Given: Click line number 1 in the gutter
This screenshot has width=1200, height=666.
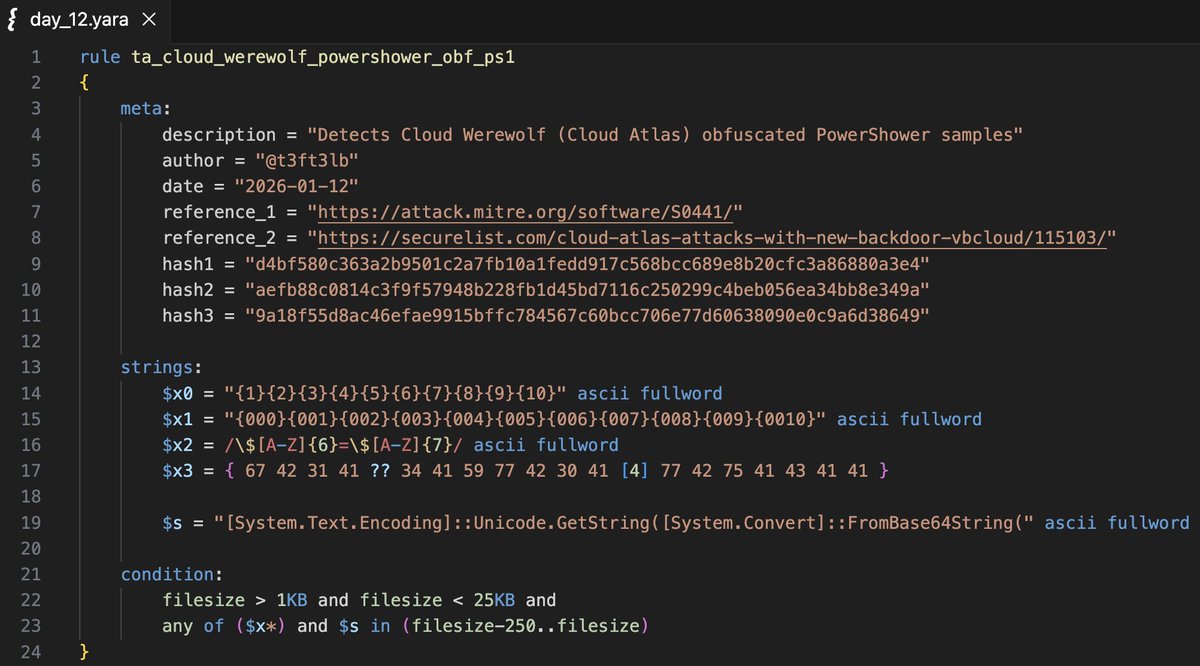Looking at the screenshot, I should [36, 56].
